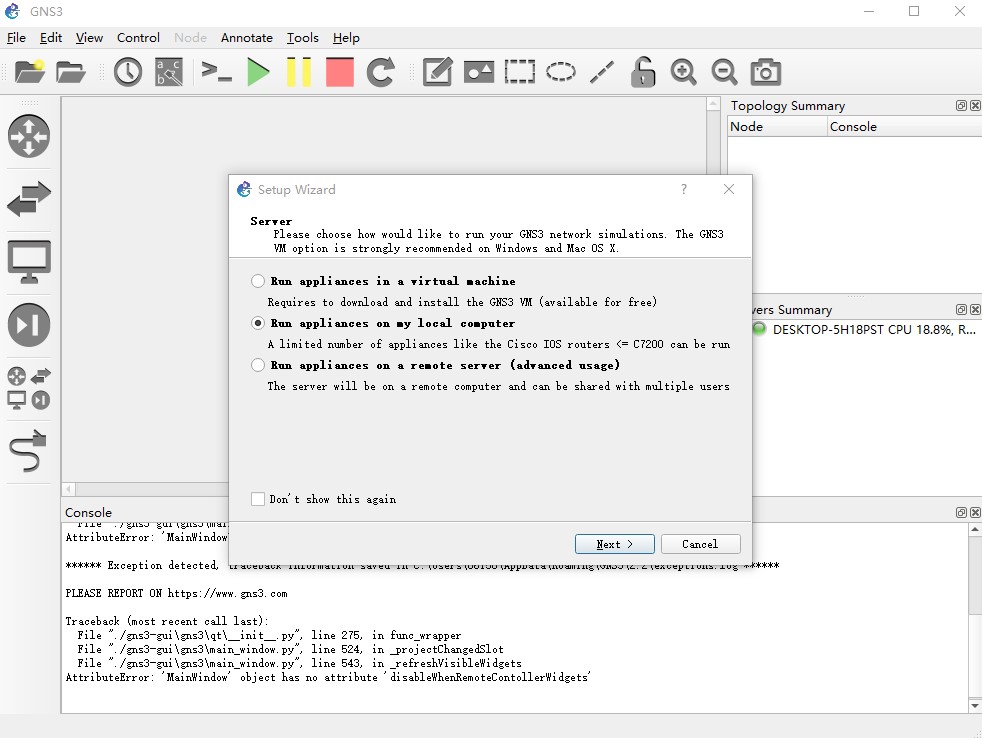Click the Node column header

(x=777, y=127)
